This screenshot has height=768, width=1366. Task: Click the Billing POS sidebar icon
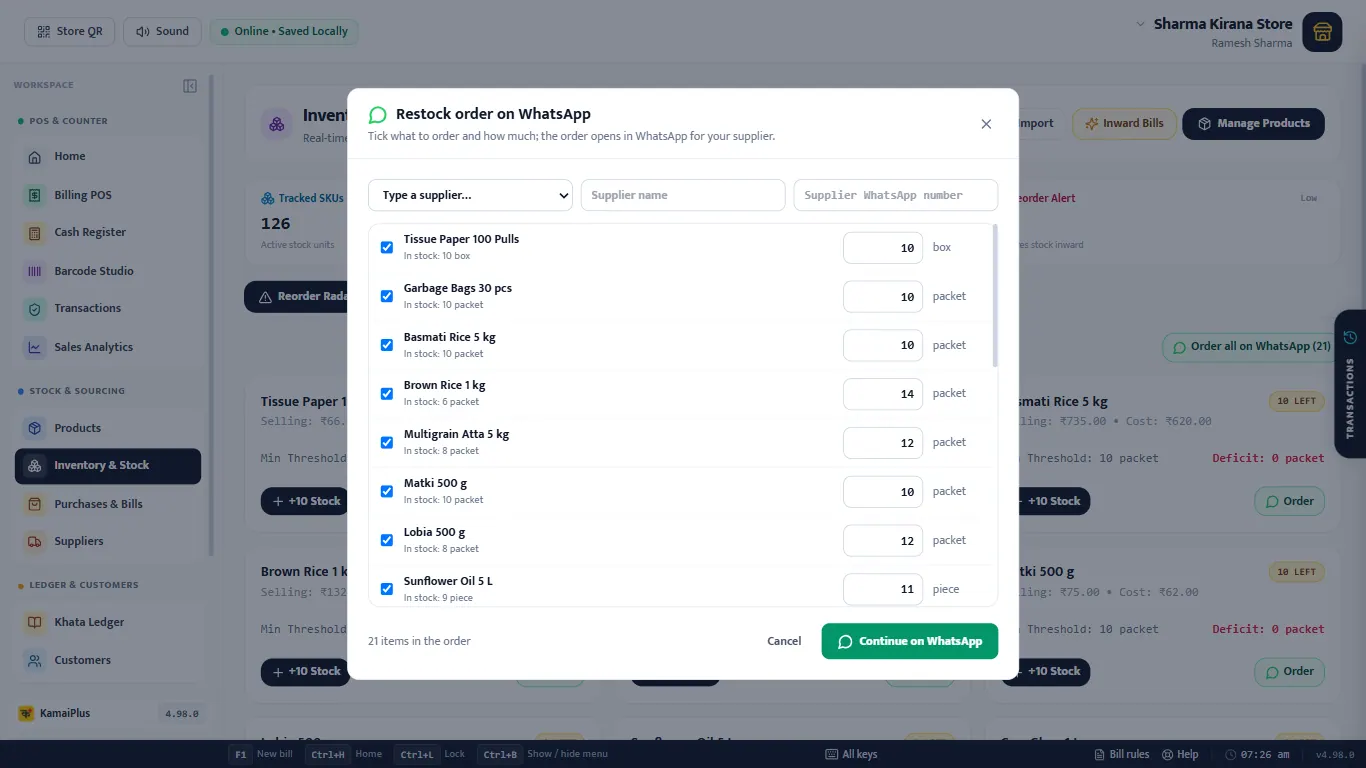click(x=35, y=195)
